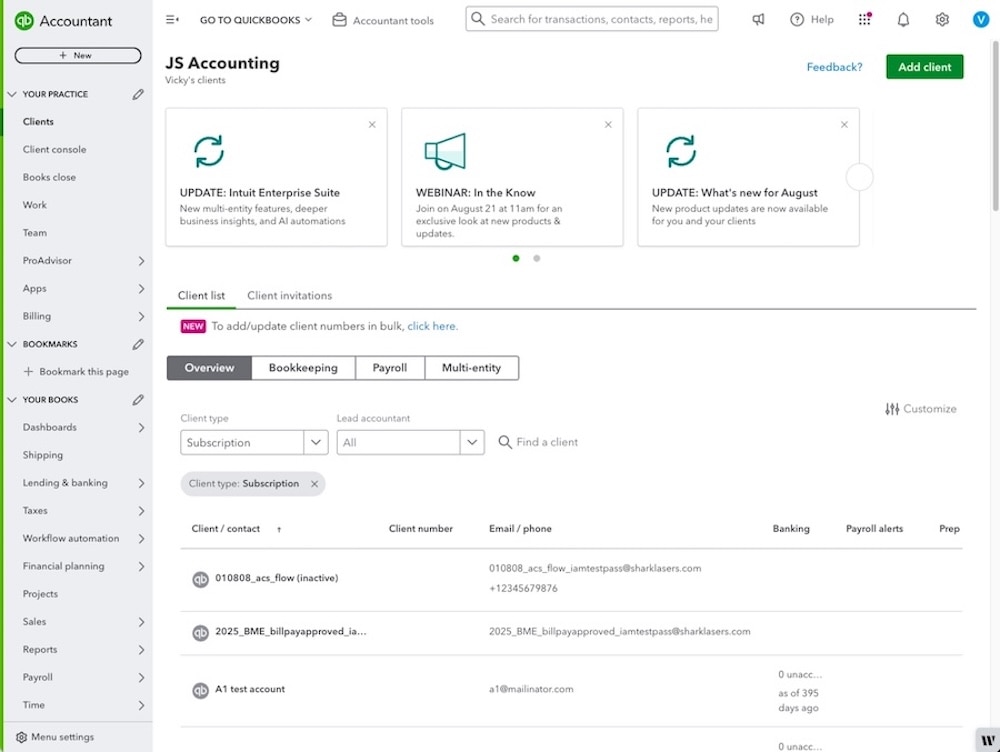Switch to the Bookkeeping view
The width and height of the screenshot is (1000, 752).
point(303,367)
